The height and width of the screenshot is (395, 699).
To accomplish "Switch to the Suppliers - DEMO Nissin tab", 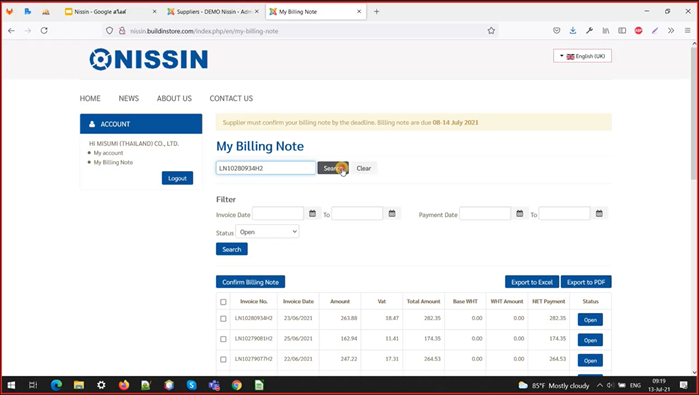I will (x=214, y=12).
